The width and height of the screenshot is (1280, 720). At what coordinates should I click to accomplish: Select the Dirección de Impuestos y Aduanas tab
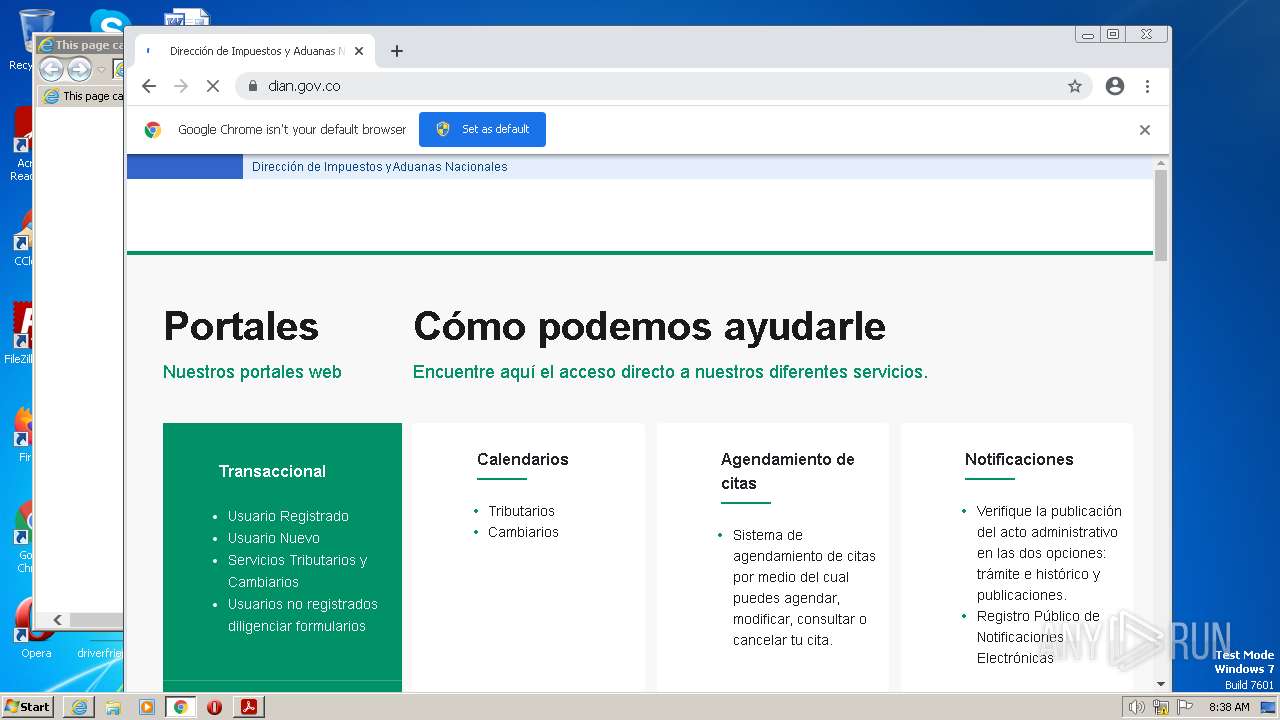click(255, 51)
